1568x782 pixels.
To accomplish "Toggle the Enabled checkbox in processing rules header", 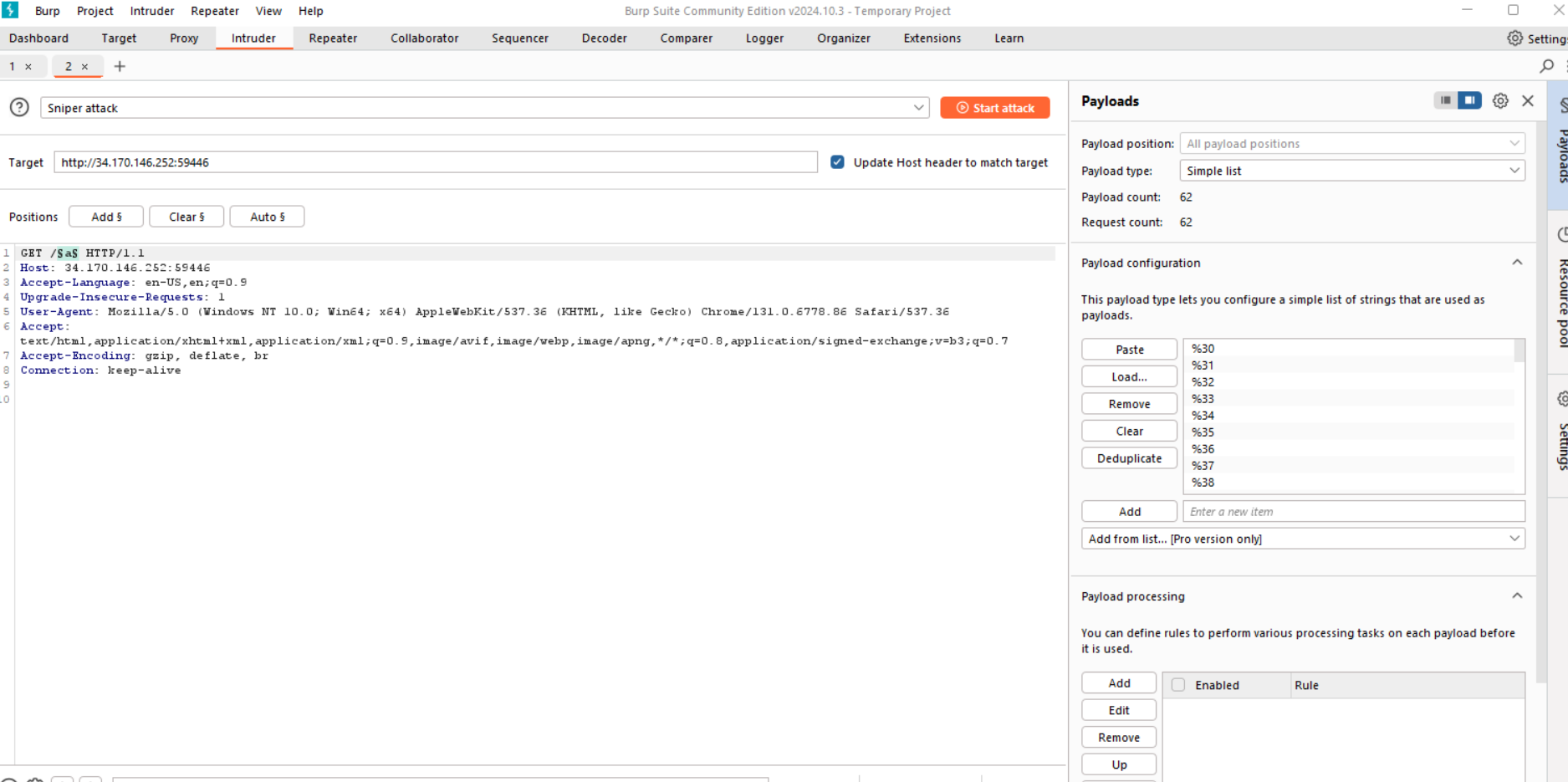I will pyautogui.click(x=1178, y=685).
